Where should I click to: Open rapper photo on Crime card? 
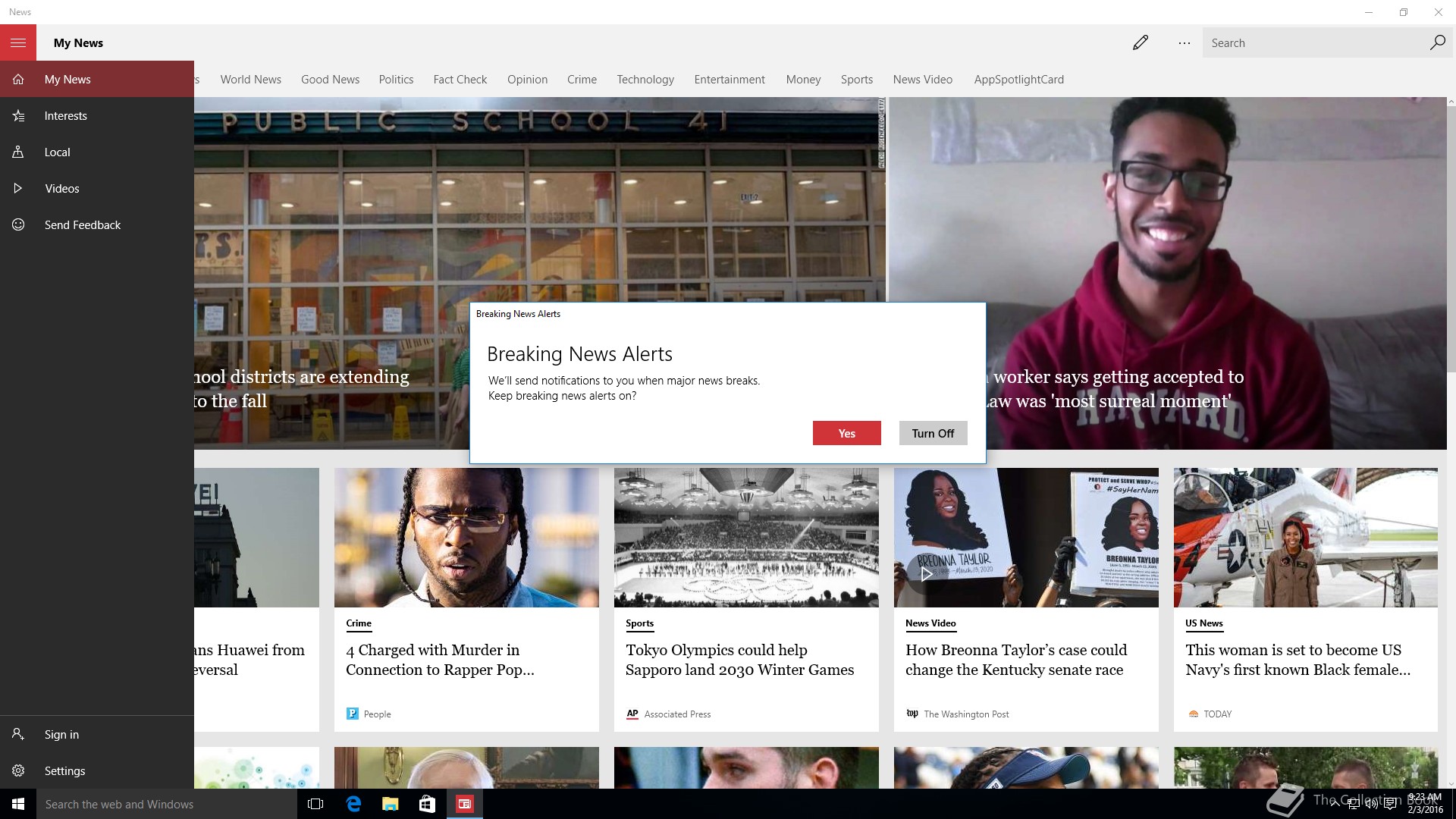466,537
